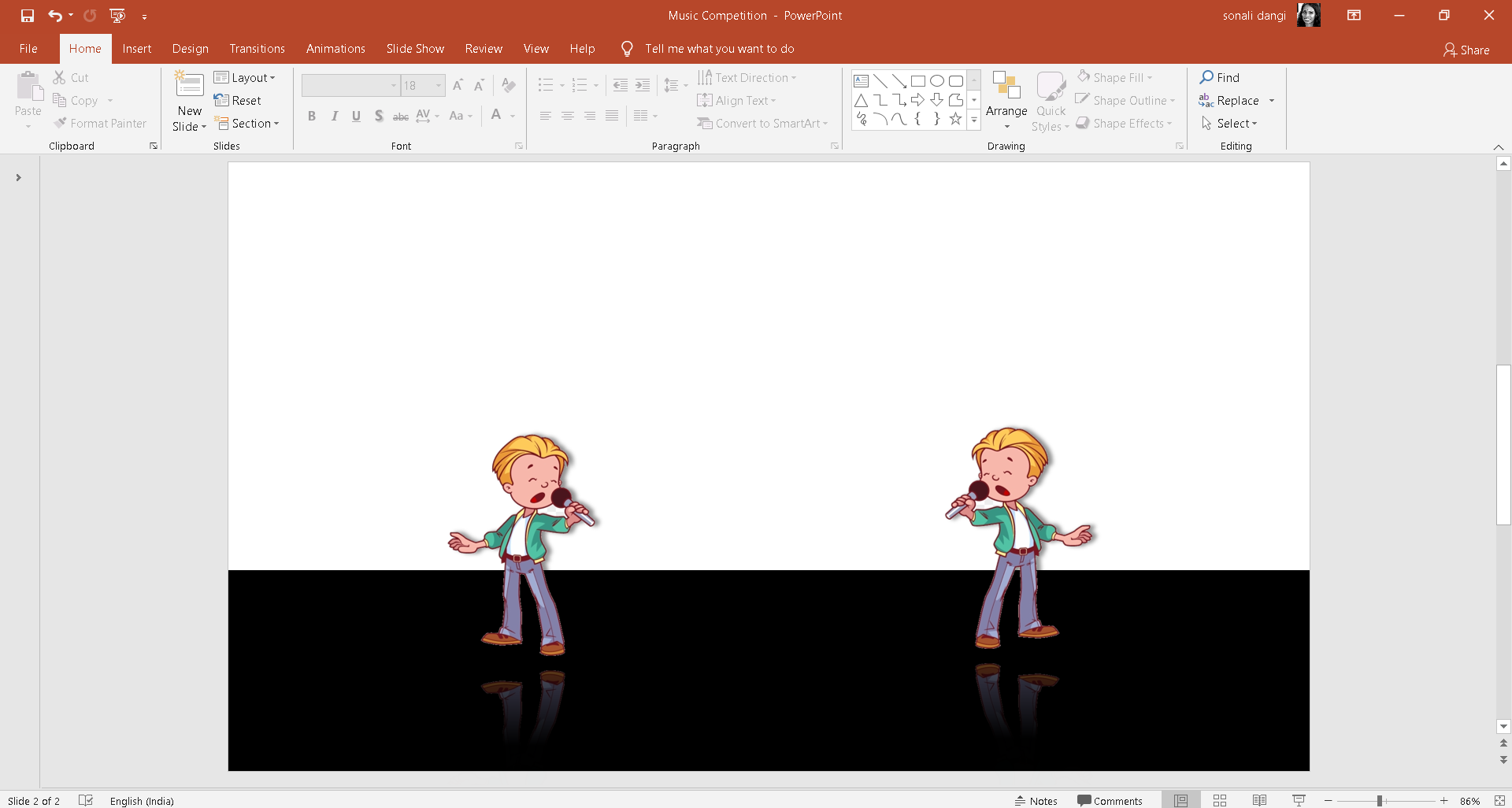Click Decrease Font Size icon

point(479,85)
